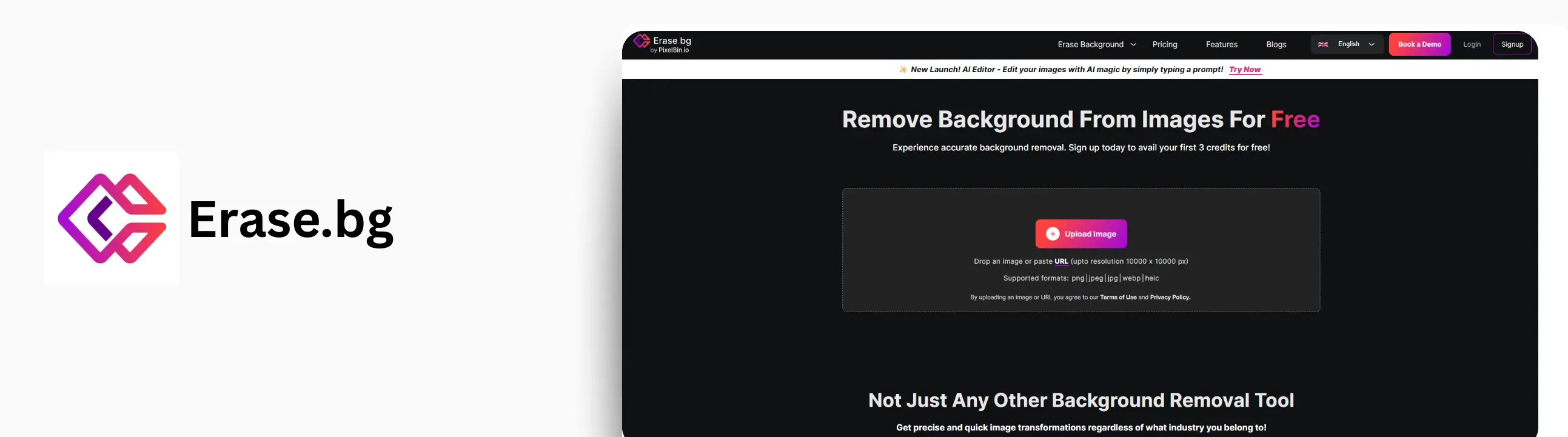Click the 'Get precise and quick image transformations' text
The height and width of the screenshot is (437, 1568).
tap(1081, 427)
